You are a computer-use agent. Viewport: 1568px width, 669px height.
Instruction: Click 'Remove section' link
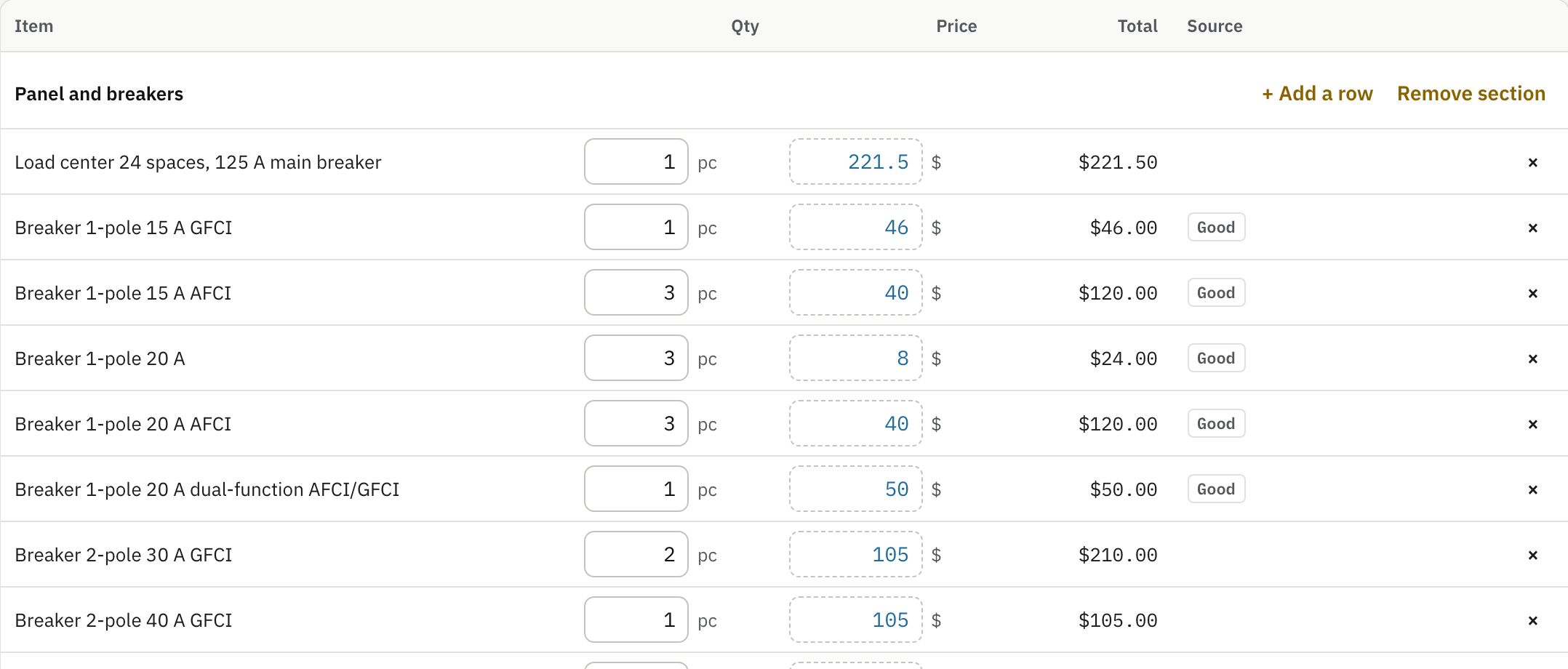click(1471, 94)
